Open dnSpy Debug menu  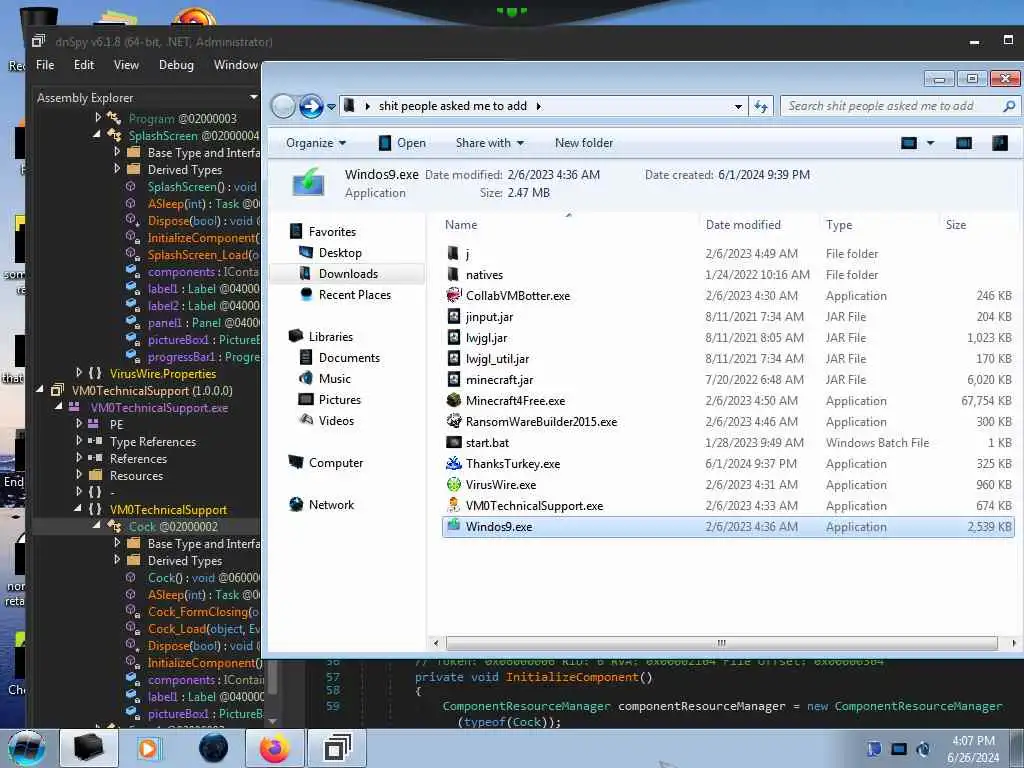coord(176,65)
